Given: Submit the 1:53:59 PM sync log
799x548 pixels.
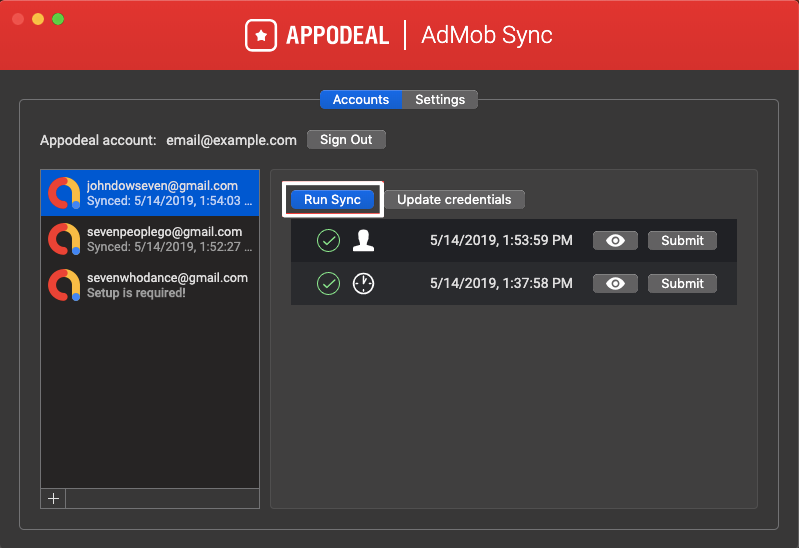Looking at the screenshot, I should tap(682, 241).
